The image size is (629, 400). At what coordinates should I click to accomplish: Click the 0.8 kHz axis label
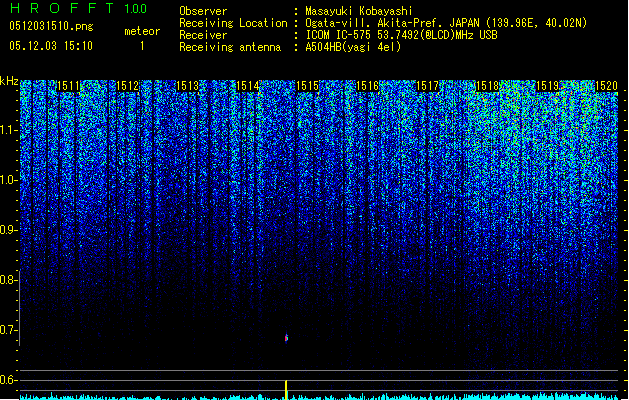tap(8, 280)
